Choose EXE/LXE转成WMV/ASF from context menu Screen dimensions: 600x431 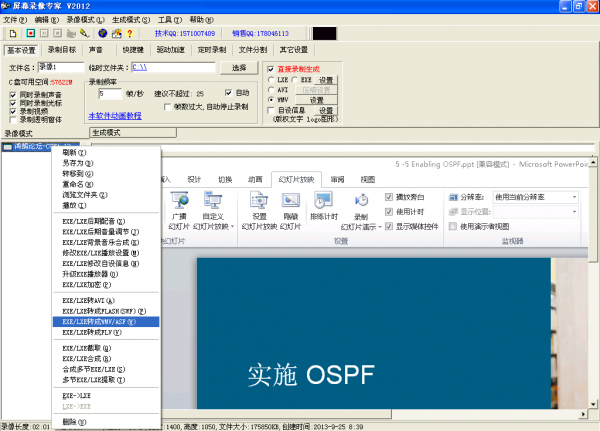106,322
